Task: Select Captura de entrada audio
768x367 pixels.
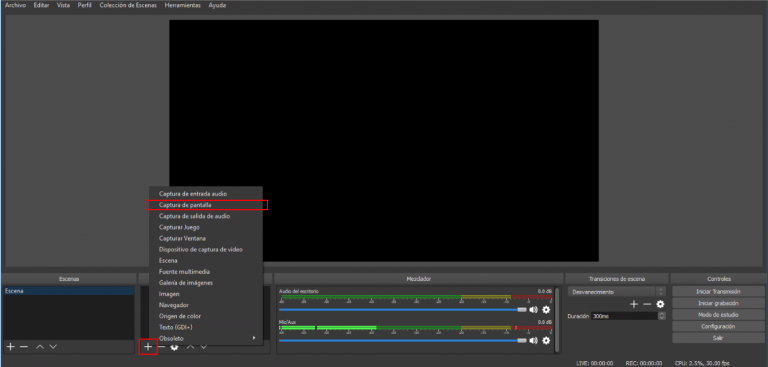Action: tap(206, 194)
